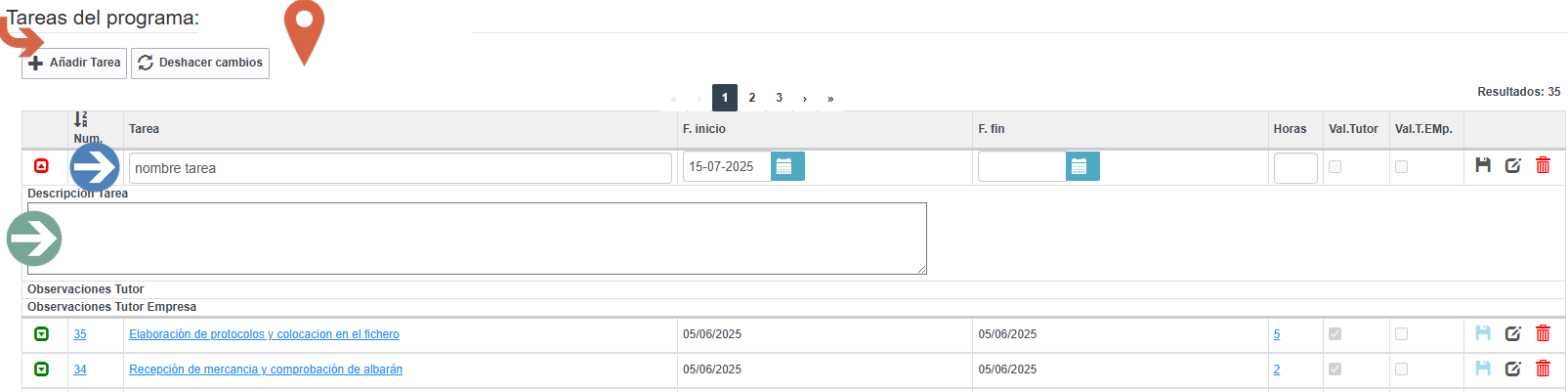Toggle Val.T.EMp. checkbox for task 35

pos(1402,334)
